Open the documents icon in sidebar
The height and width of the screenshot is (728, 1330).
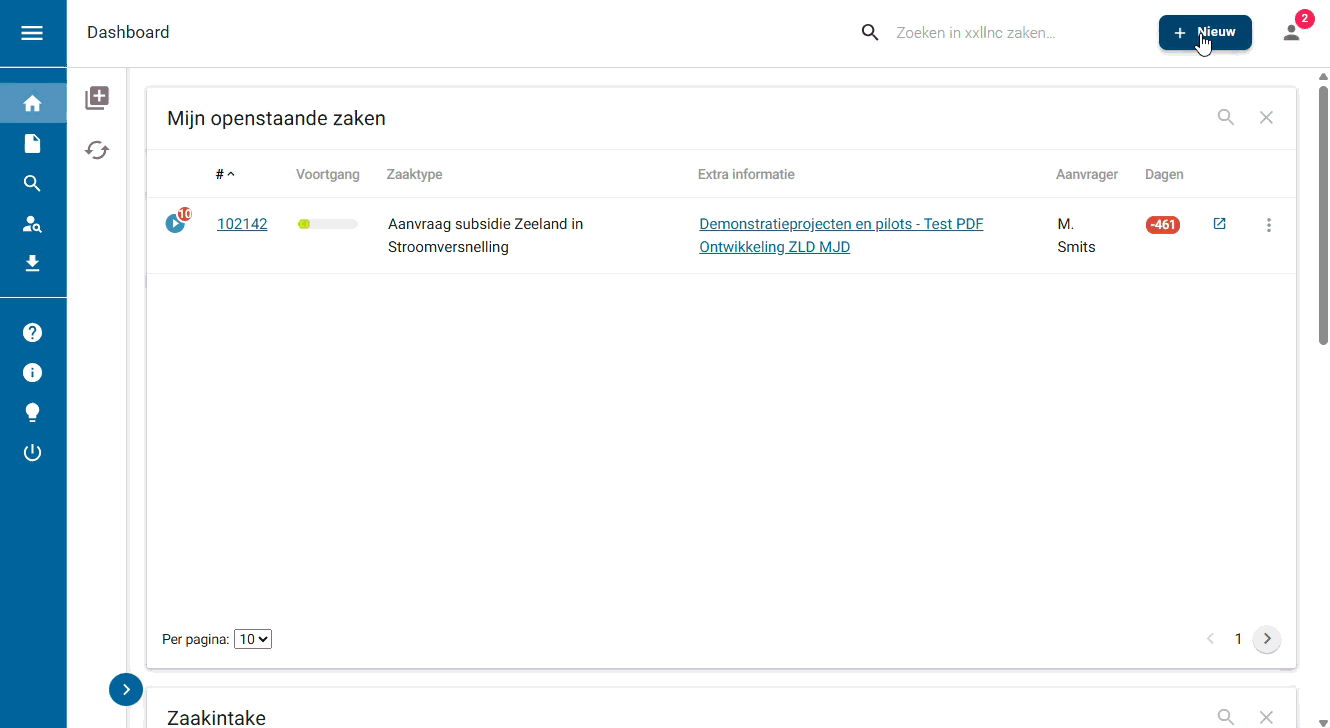point(32,144)
